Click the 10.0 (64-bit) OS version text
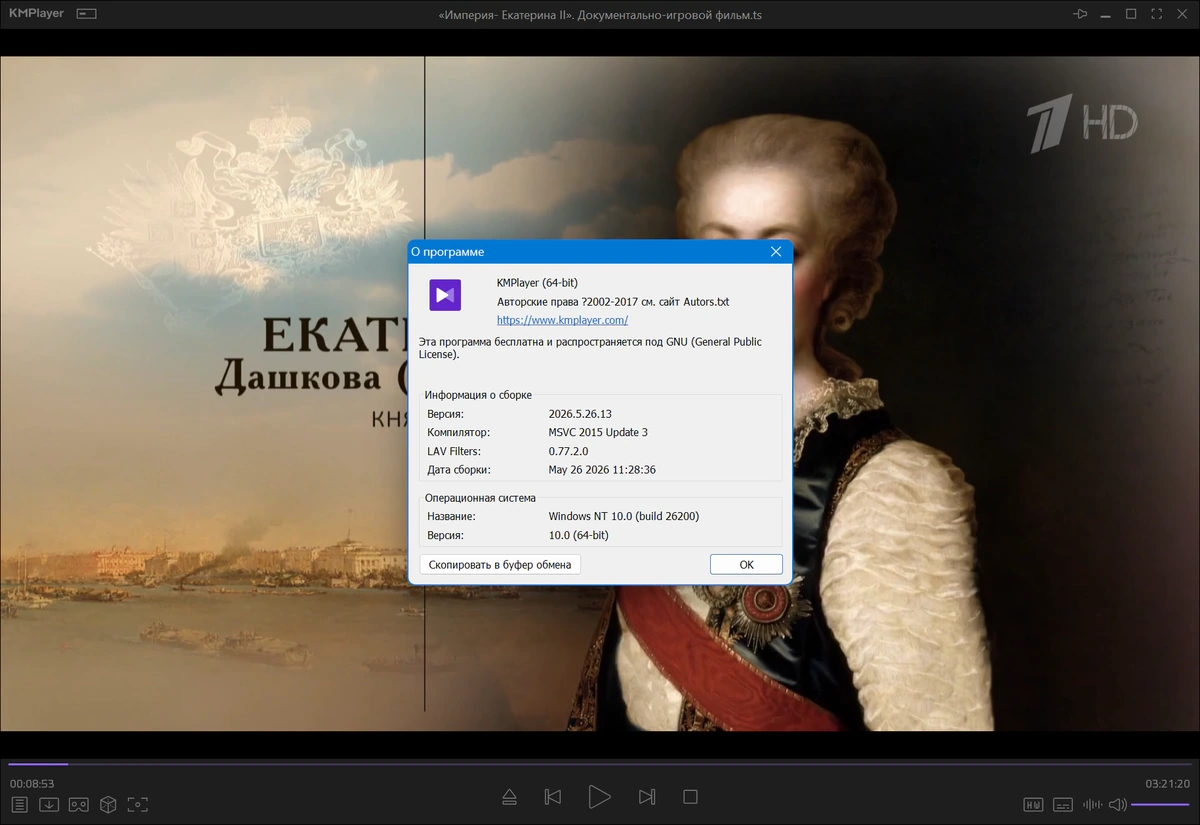Image resolution: width=1200 pixels, height=825 pixels. click(579, 536)
